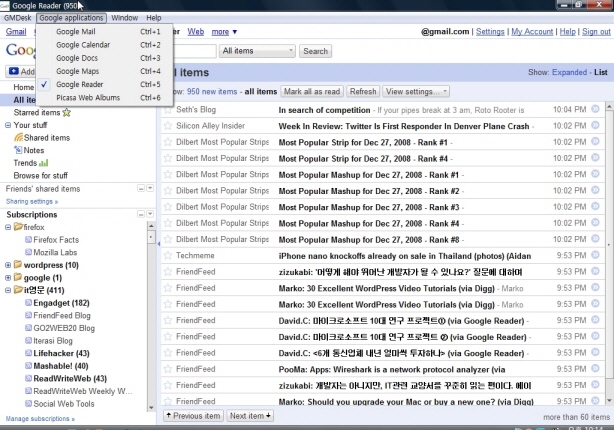
Task: Go to Previous item
Action: point(193,416)
